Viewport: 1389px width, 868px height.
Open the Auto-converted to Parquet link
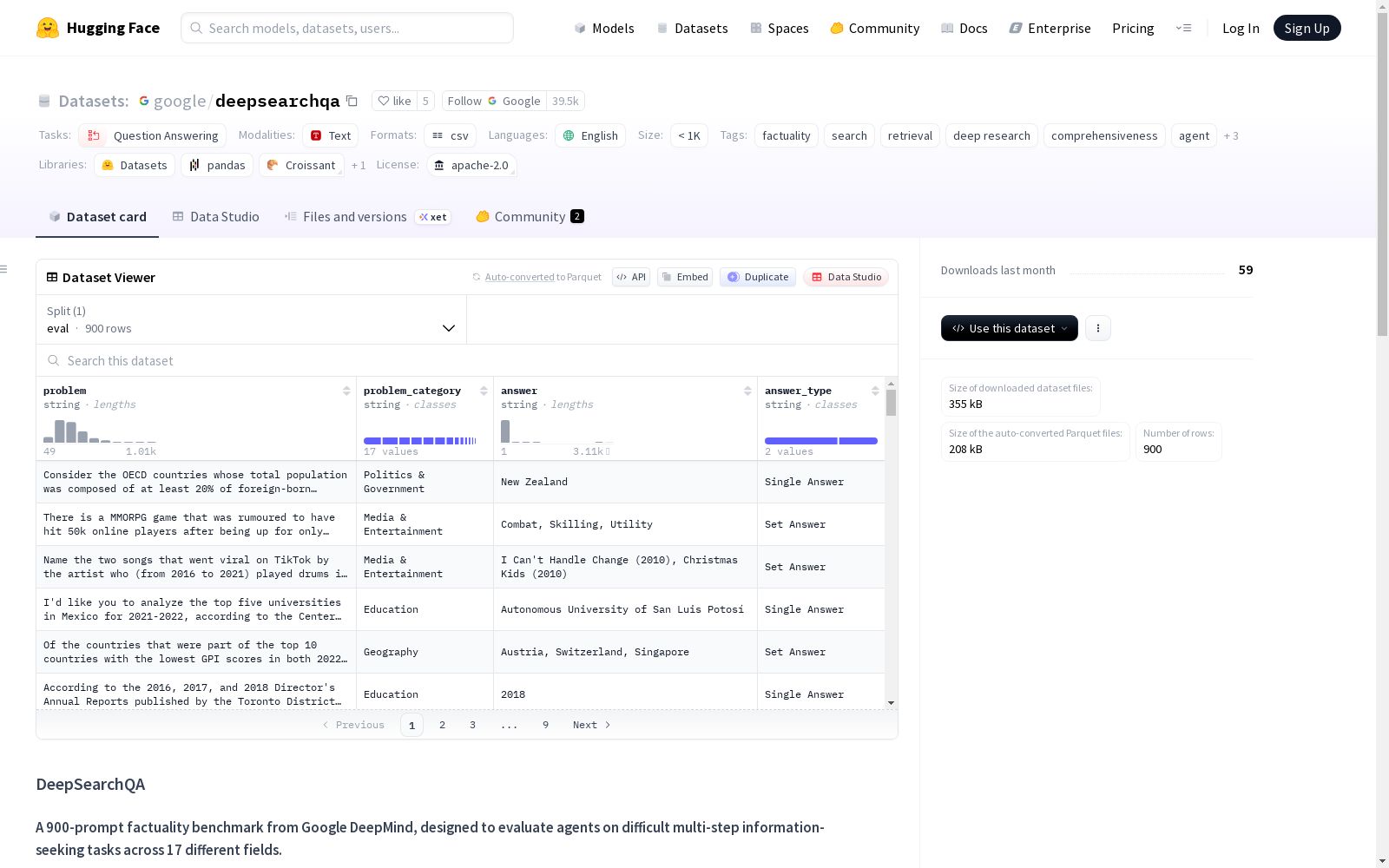coord(537,277)
